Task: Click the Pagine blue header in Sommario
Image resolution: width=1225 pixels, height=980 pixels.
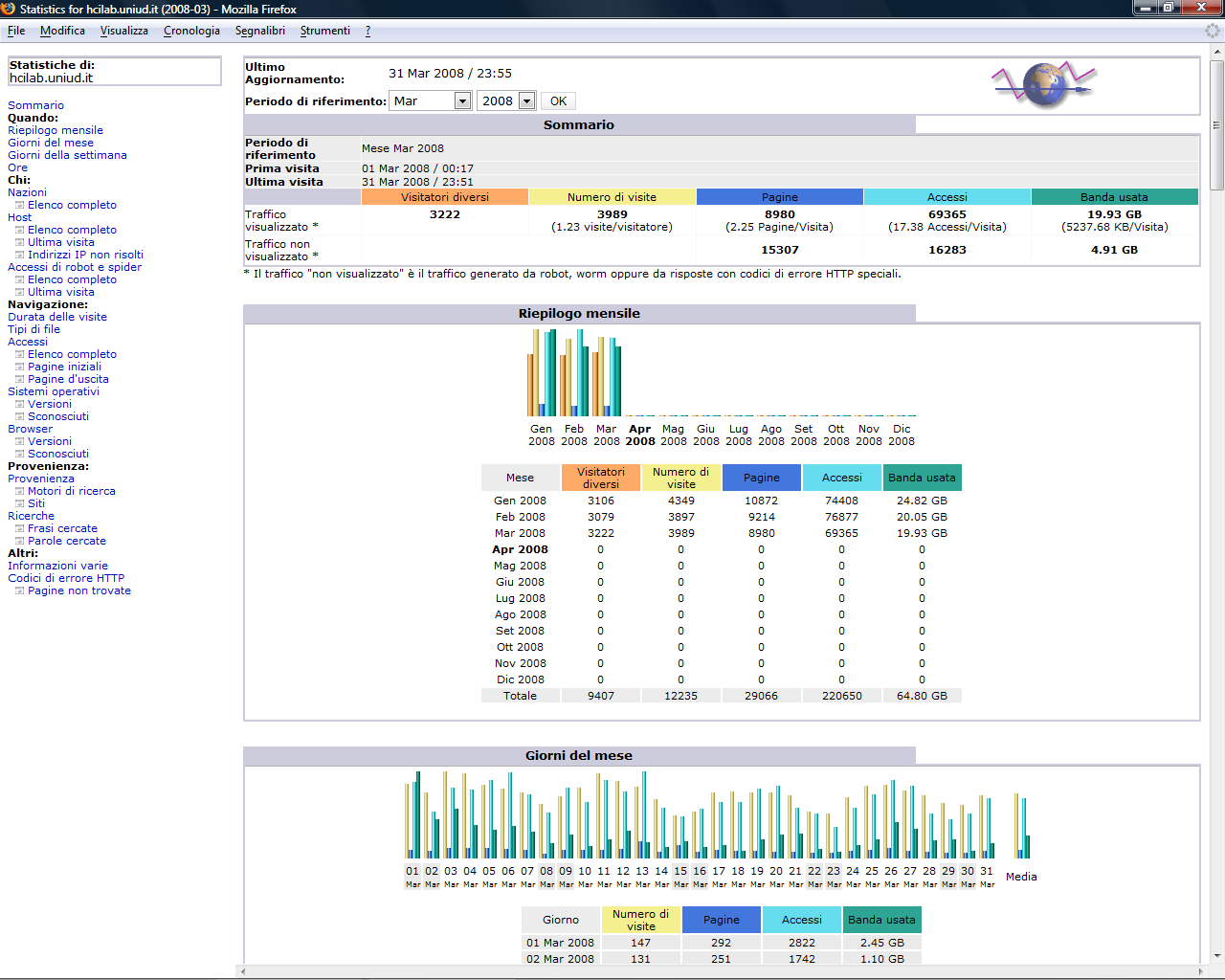Action: pos(780,197)
